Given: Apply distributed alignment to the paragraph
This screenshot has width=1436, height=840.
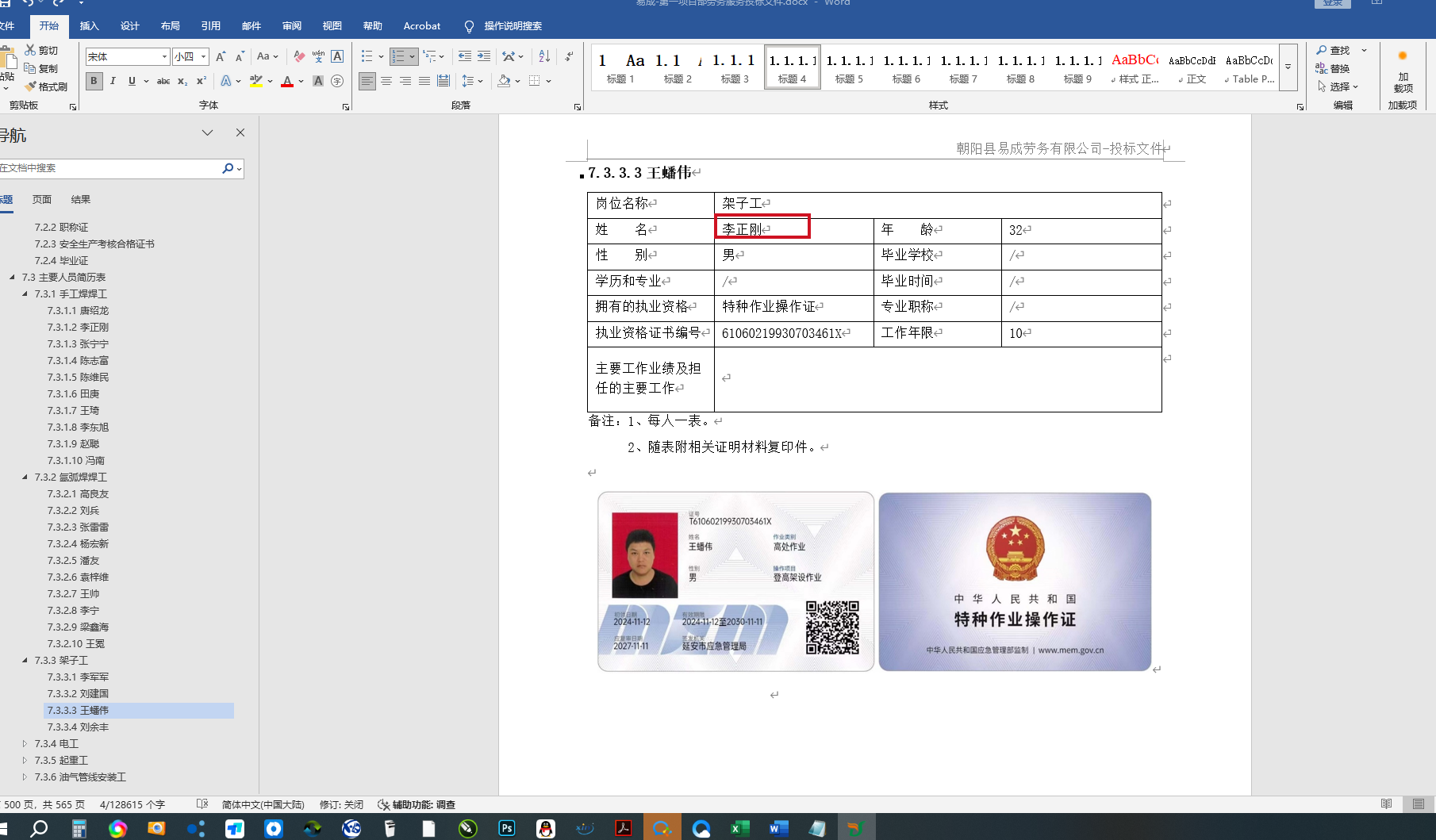Looking at the screenshot, I should pos(443,81).
